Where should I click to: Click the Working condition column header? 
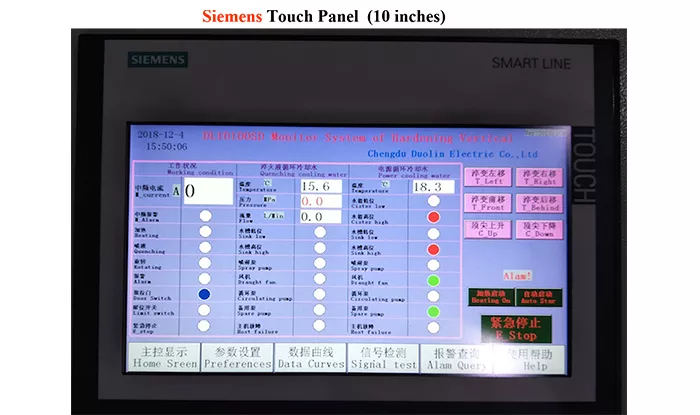[200, 169]
